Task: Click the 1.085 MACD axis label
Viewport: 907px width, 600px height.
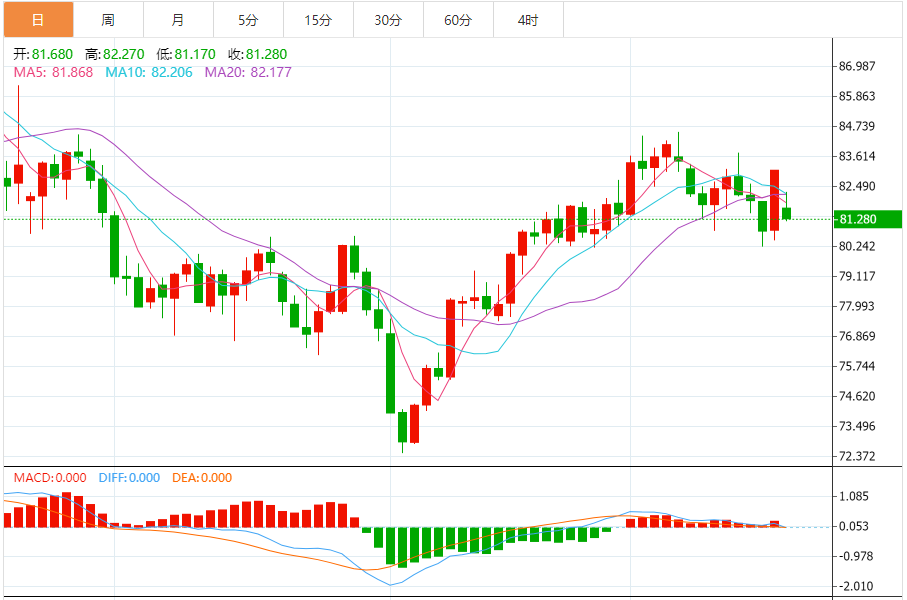Action: 853,496
